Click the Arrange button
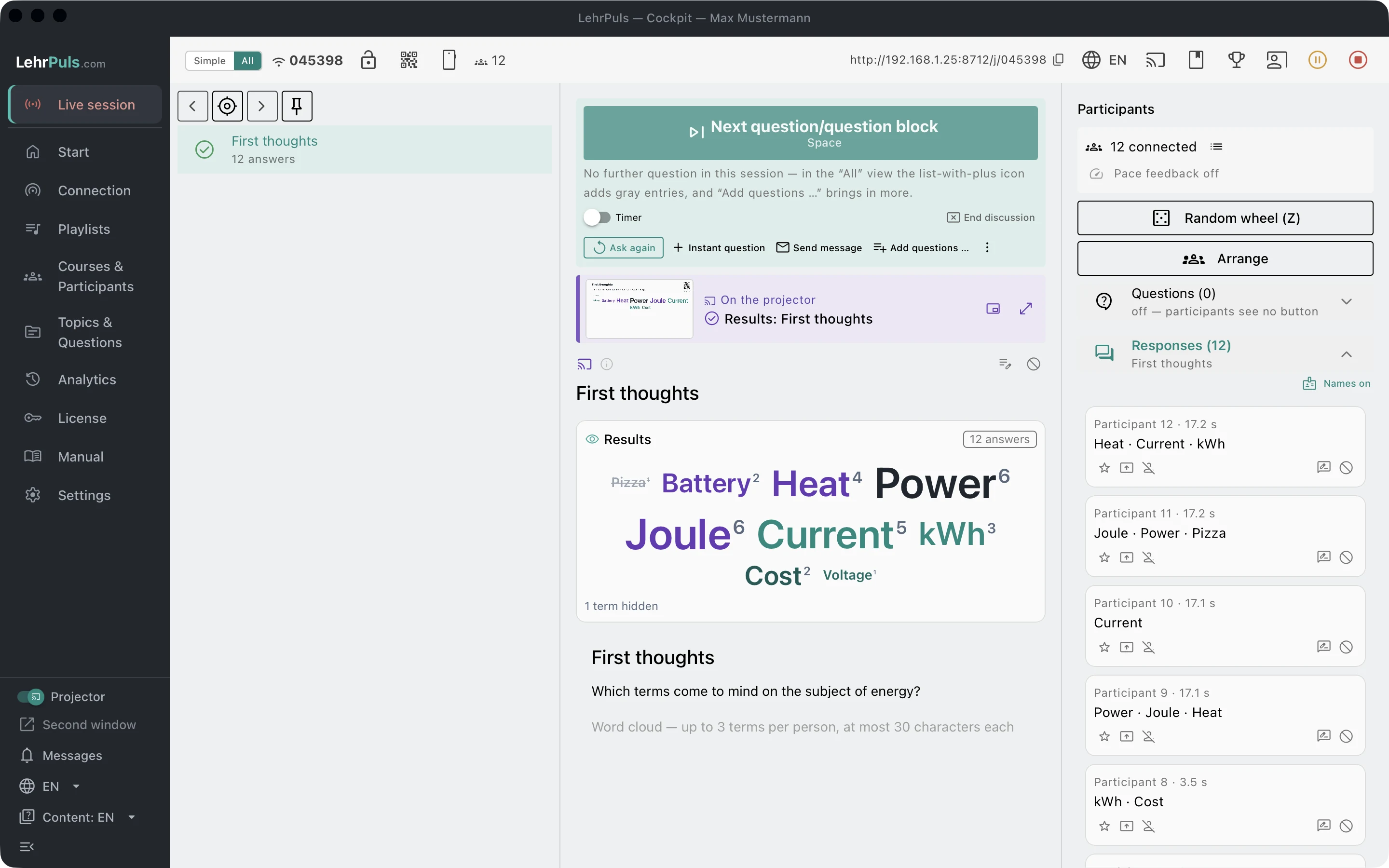The height and width of the screenshot is (868, 1389). coord(1225,259)
